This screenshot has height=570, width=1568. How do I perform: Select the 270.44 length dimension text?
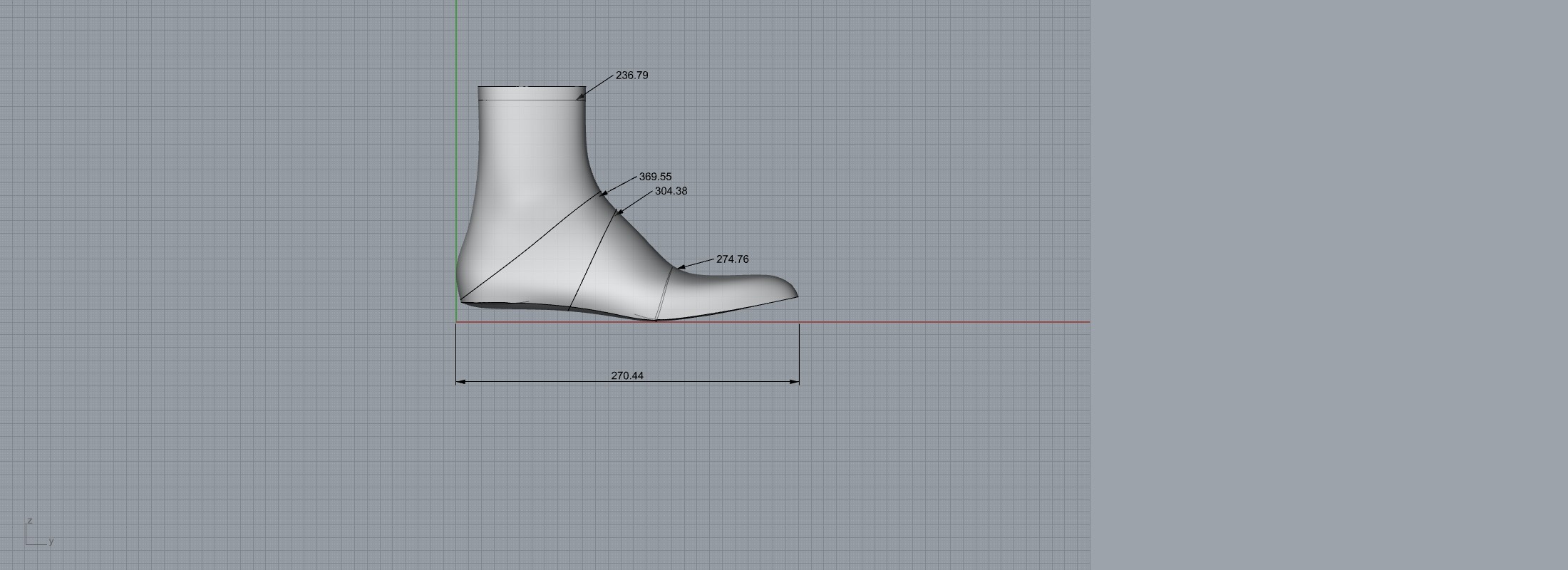[x=627, y=375]
